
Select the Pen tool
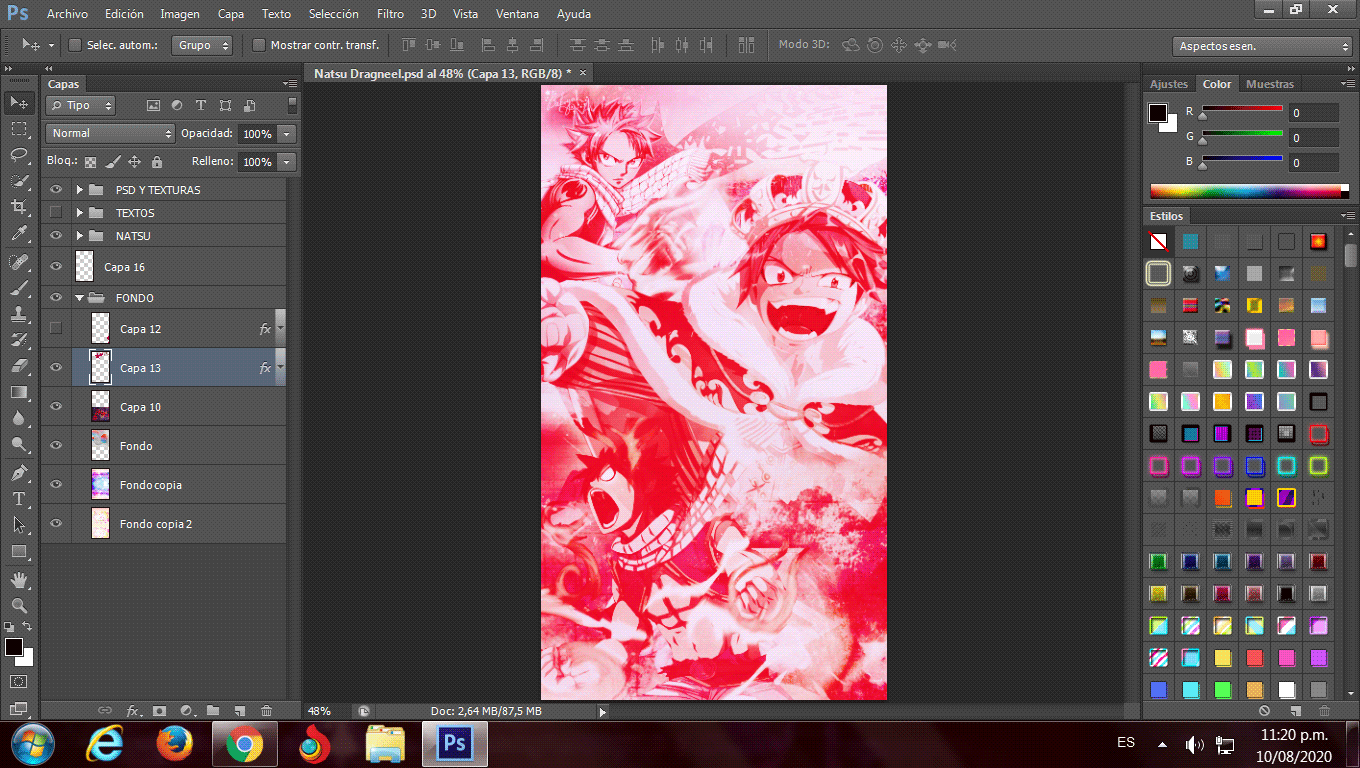(18, 472)
